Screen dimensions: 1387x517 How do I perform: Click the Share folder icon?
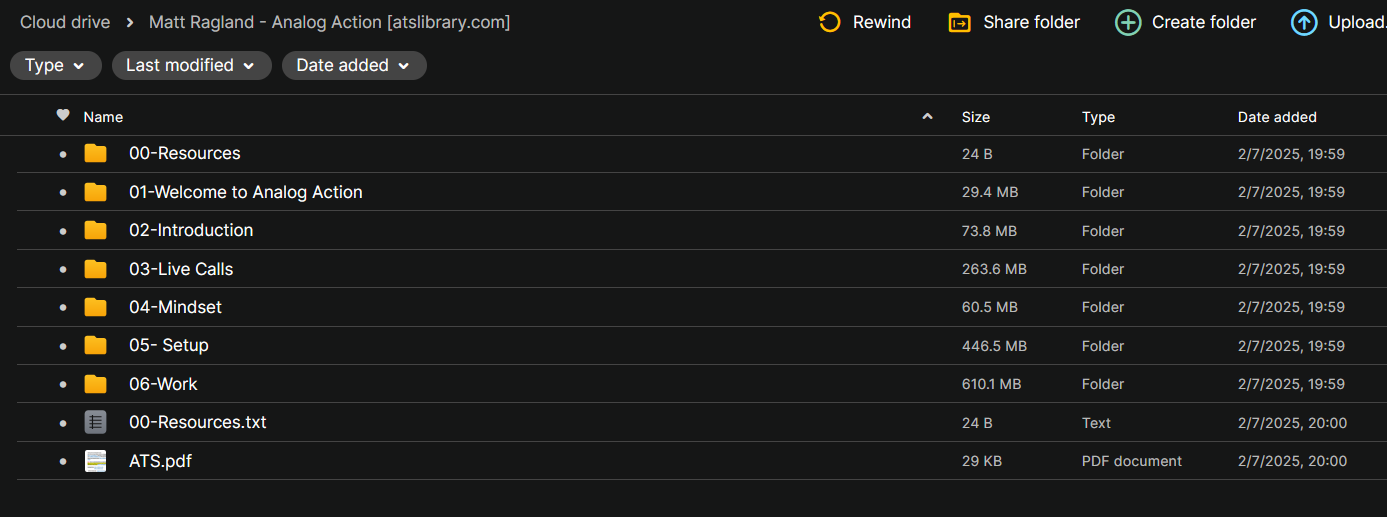pos(959,22)
